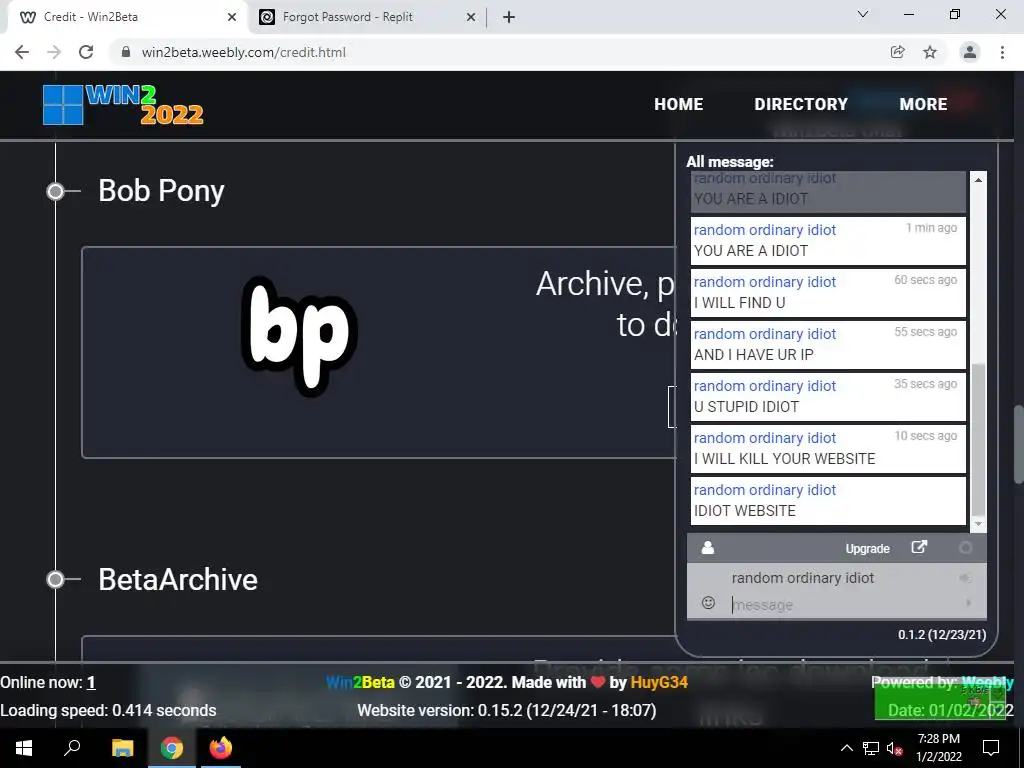Click the Chrome taskbar icon
The height and width of the screenshot is (768, 1024).
[x=171, y=748]
